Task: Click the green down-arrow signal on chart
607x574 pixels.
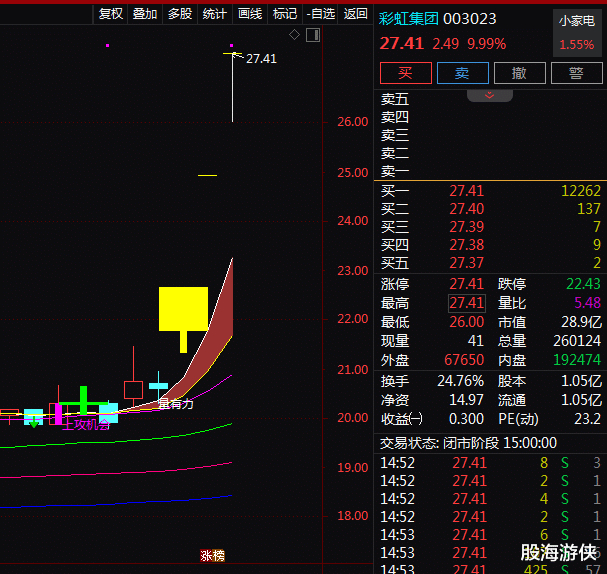Action: pos(34,422)
